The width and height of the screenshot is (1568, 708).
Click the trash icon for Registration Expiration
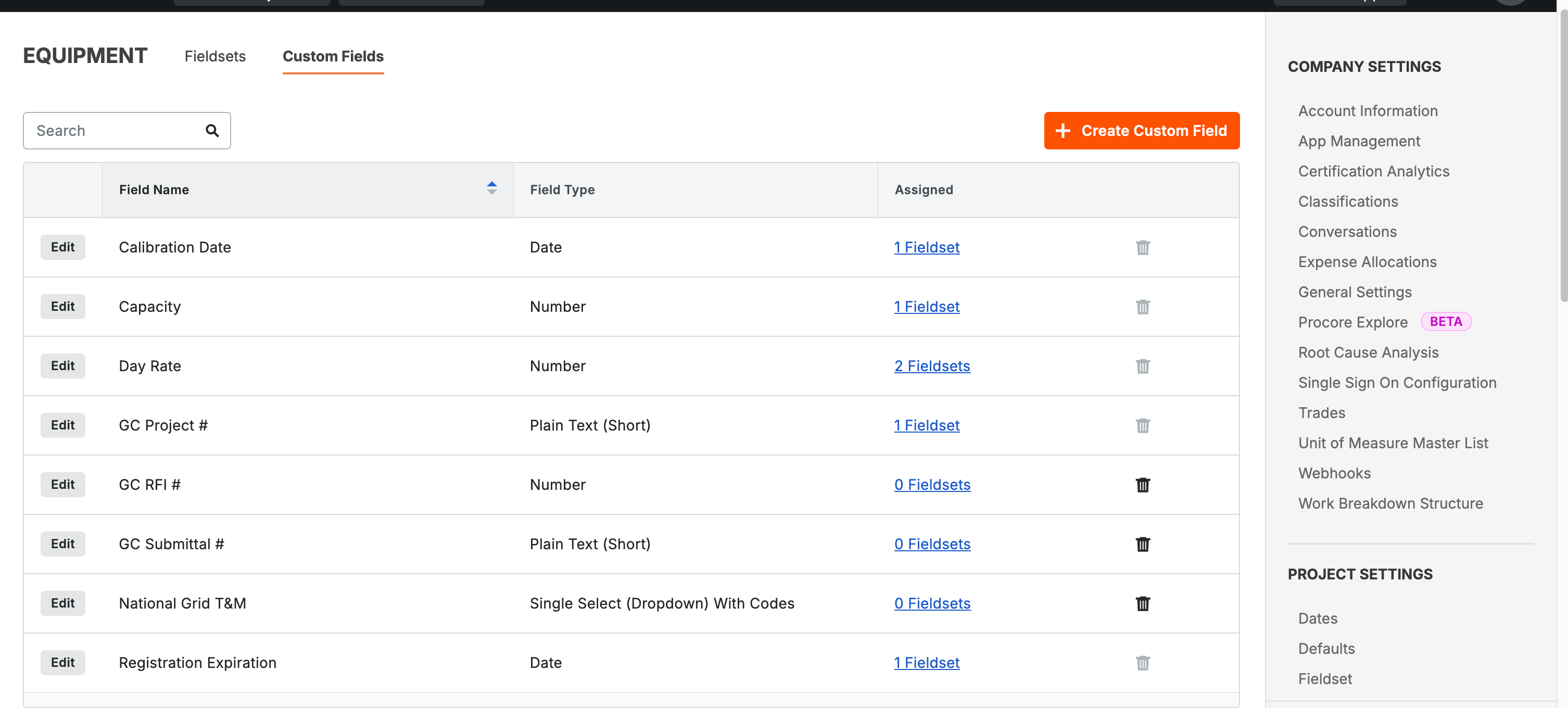pyautogui.click(x=1143, y=662)
